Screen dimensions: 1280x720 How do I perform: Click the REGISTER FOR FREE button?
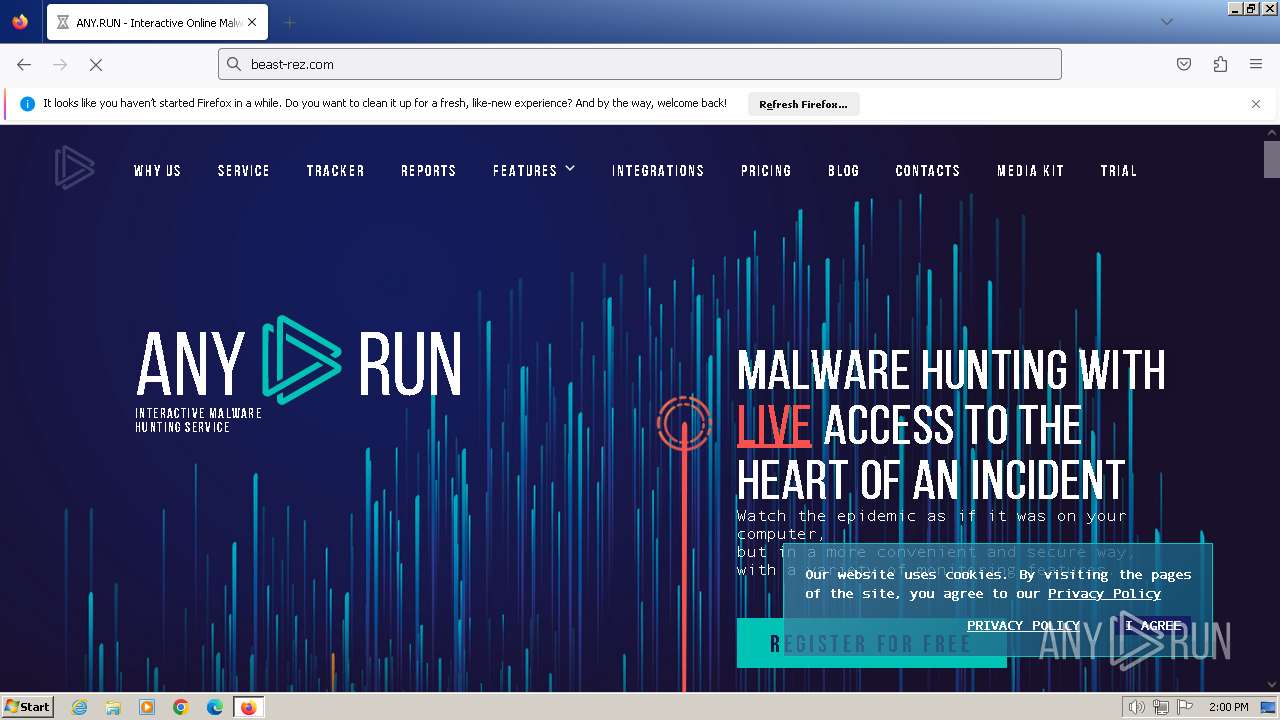[x=871, y=643]
